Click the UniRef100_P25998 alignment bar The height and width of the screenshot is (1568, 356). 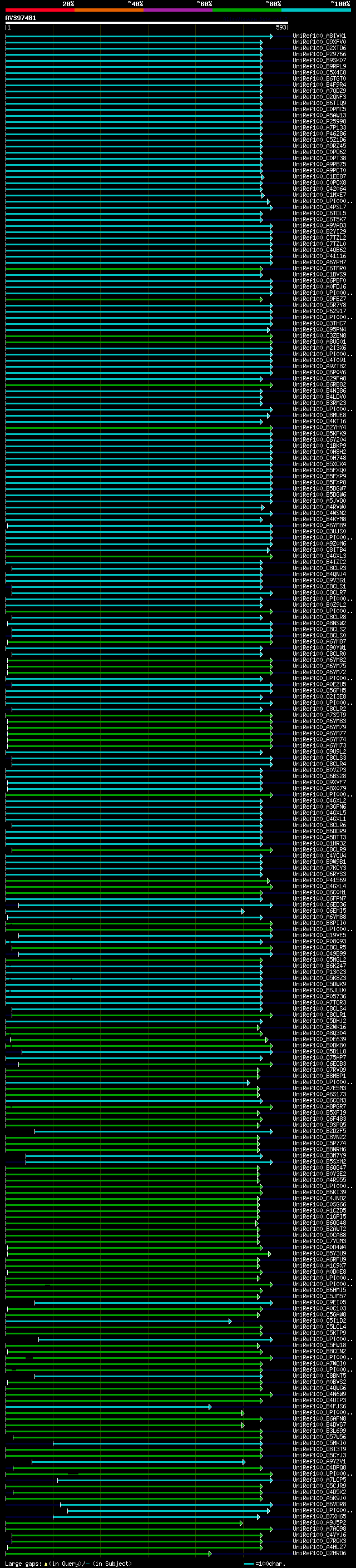(x=134, y=122)
